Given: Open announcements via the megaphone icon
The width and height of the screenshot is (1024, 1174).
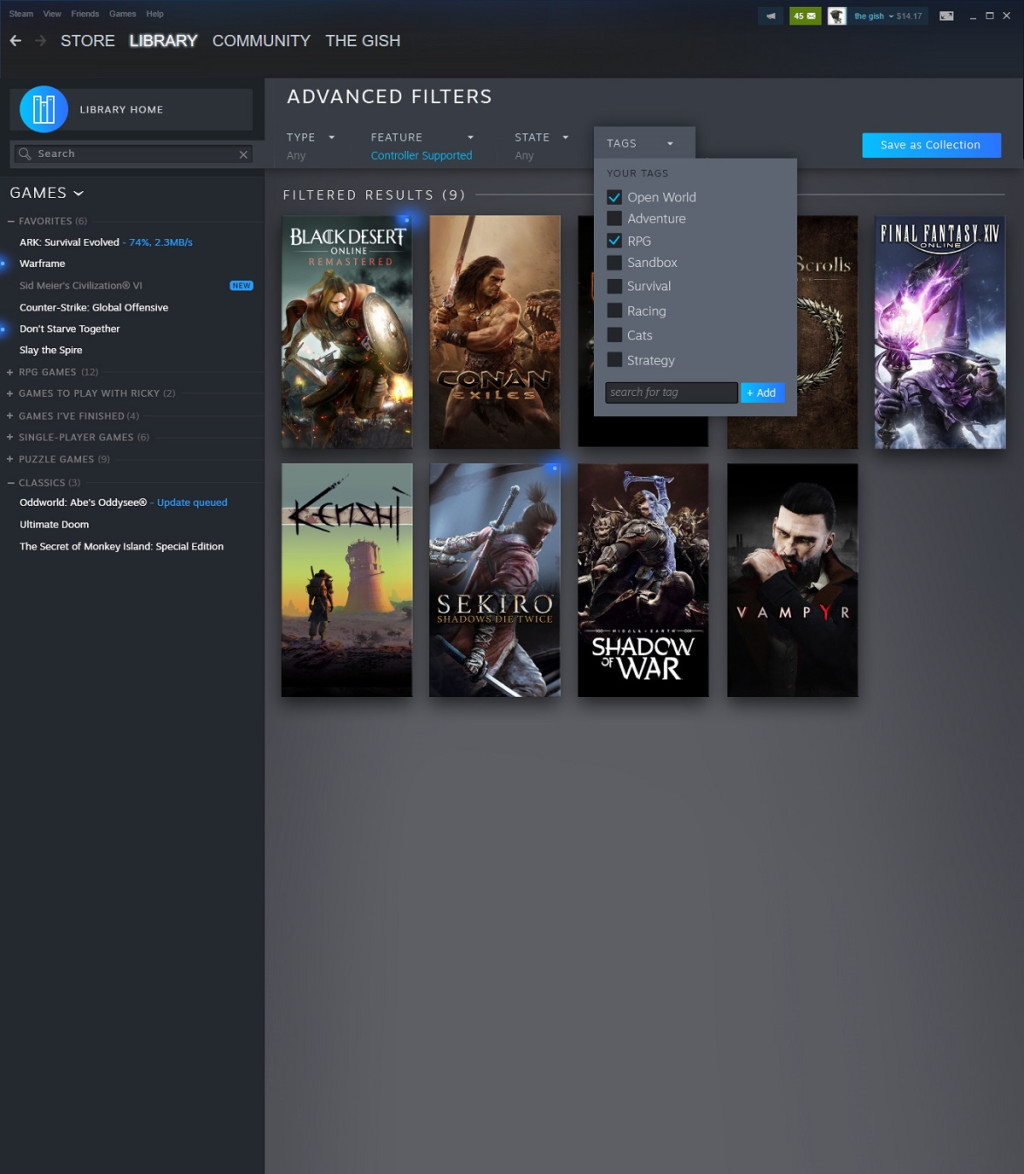Looking at the screenshot, I should (771, 16).
